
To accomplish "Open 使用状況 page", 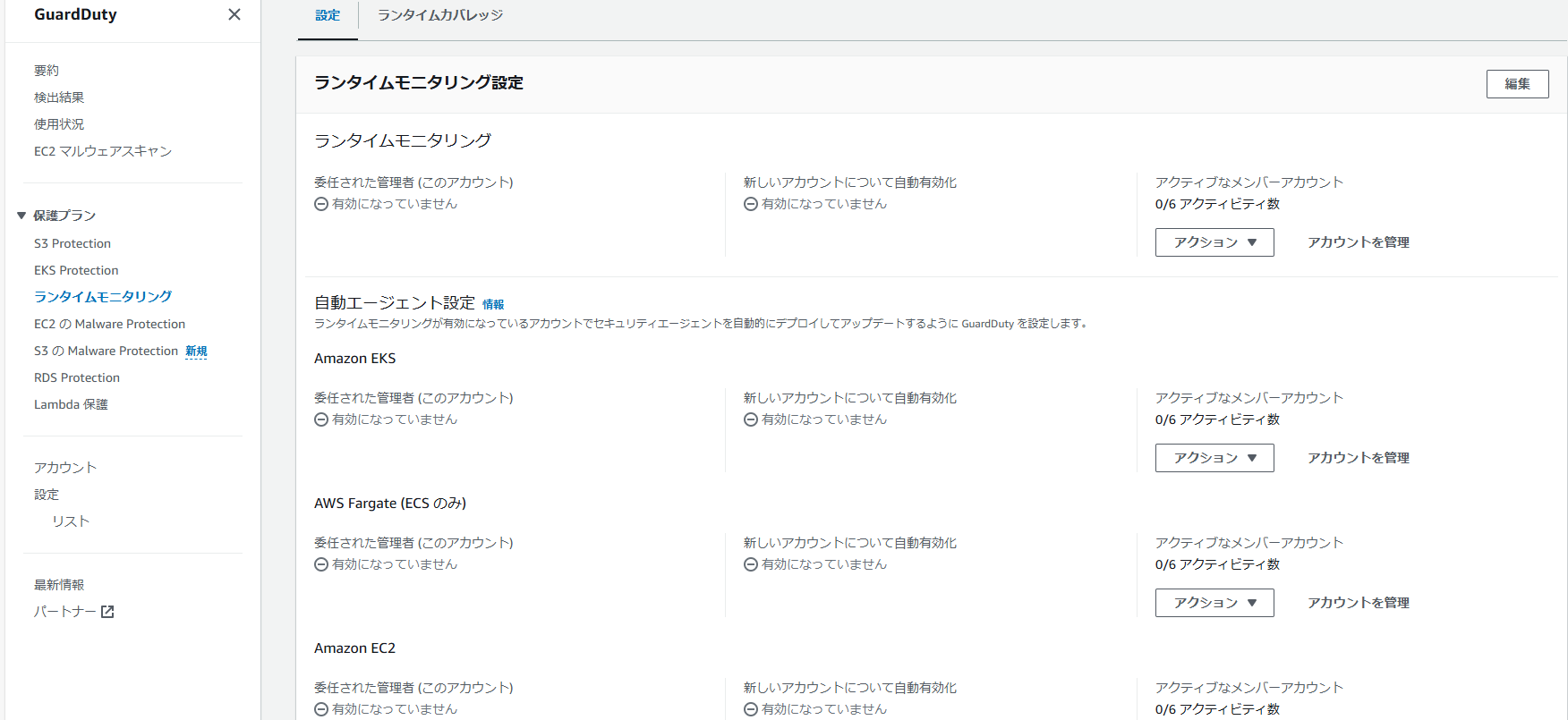I will pyautogui.click(x=59, y=124).
